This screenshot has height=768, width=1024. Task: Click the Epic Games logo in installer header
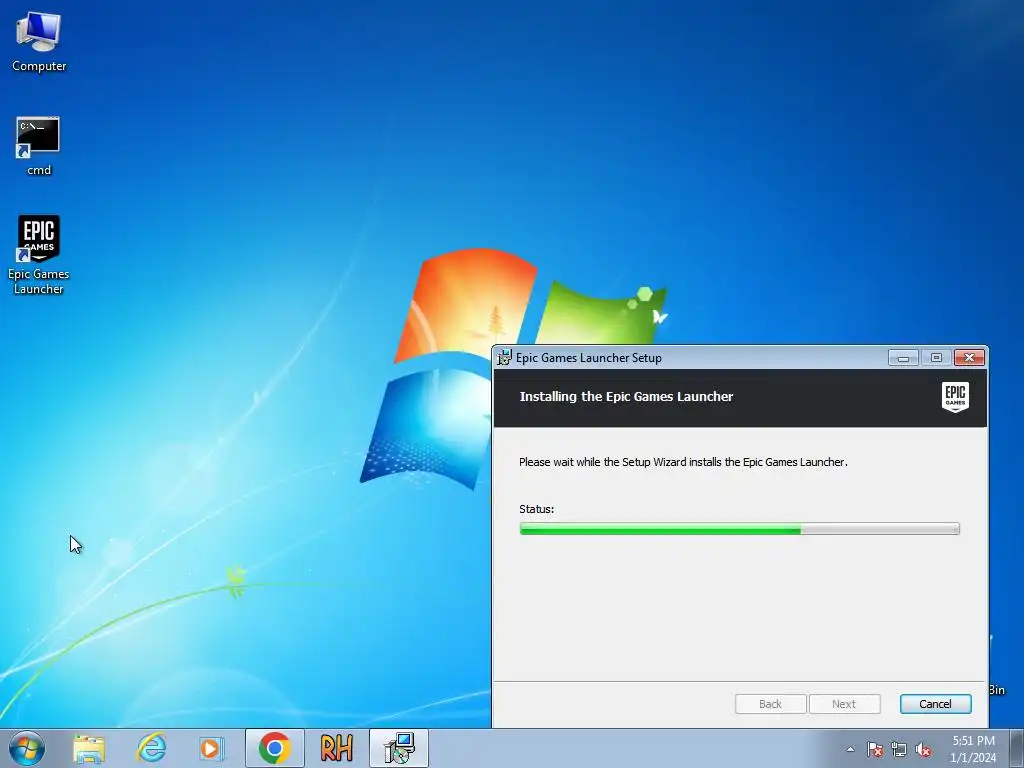coord(955,398)
